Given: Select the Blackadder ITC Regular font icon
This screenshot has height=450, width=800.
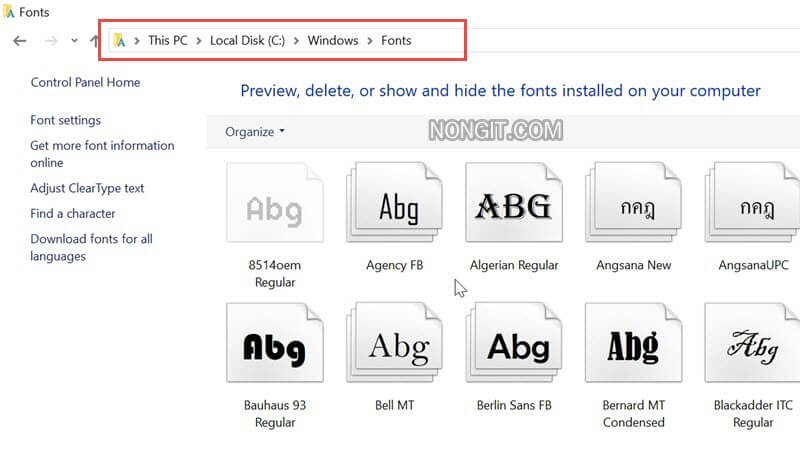Looking at the screenshot, I should click(752, 343).
